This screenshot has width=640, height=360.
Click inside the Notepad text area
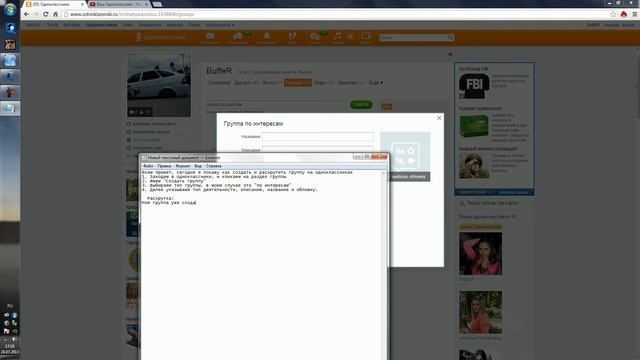[x=261, y=265]
